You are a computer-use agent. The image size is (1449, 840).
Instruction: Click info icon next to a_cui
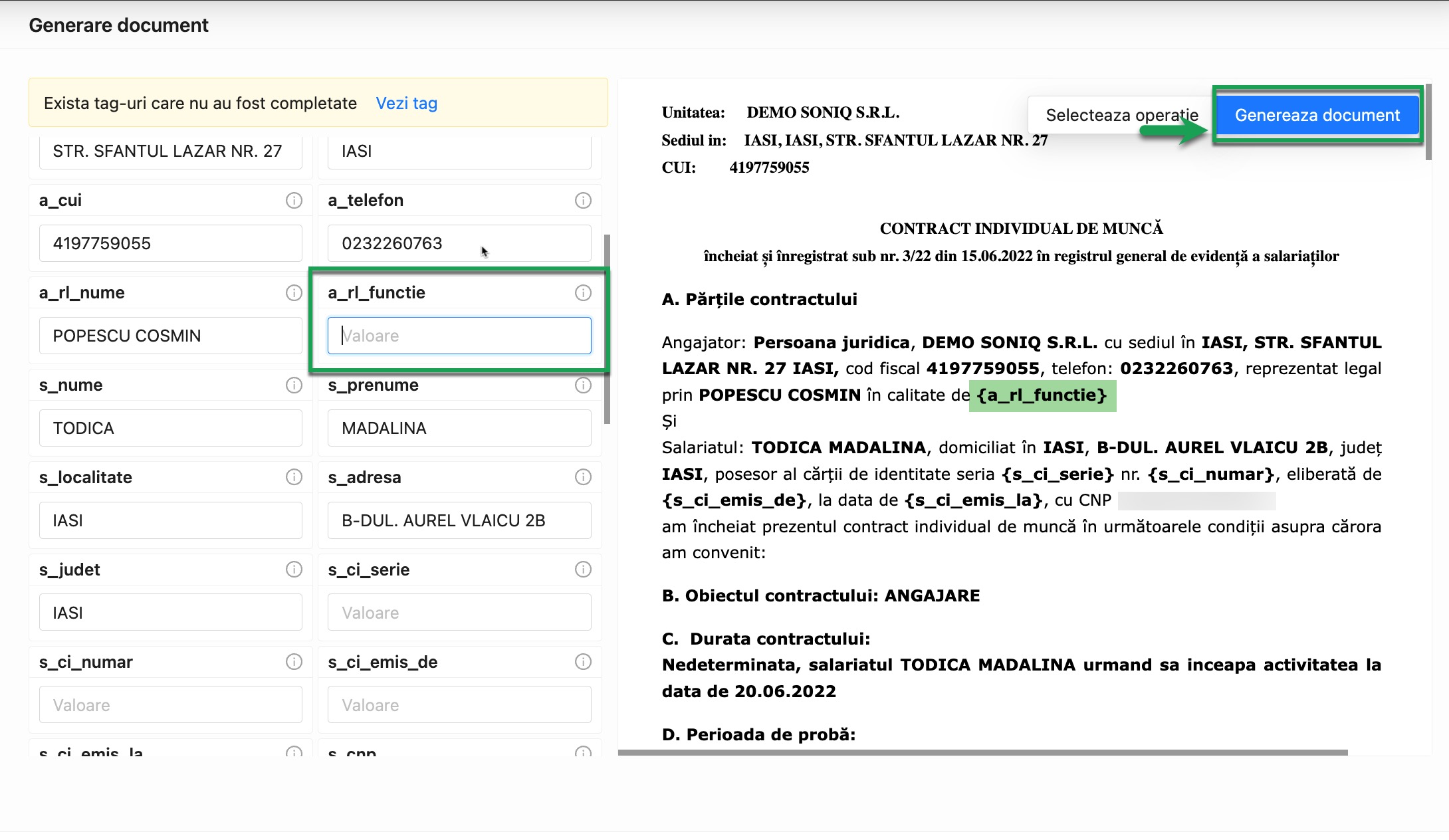pyautogui.click(x=294, y=200)
